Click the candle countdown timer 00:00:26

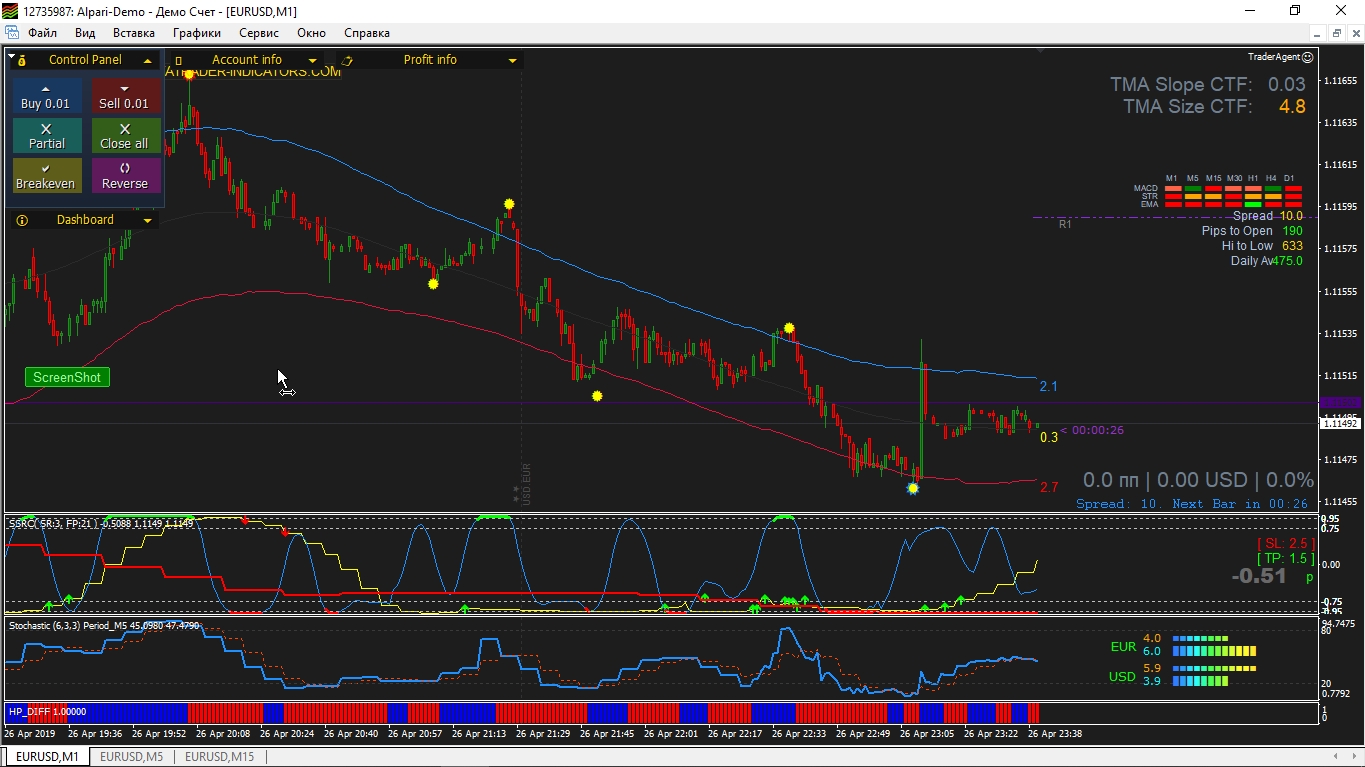point(1097,431)
